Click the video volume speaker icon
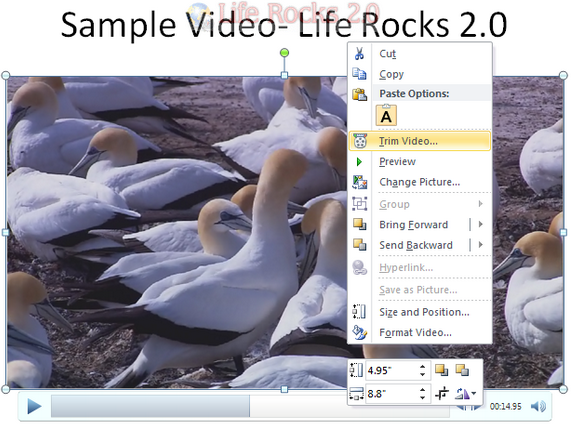This screenshot has height=430, width=571. coord(538,406)
